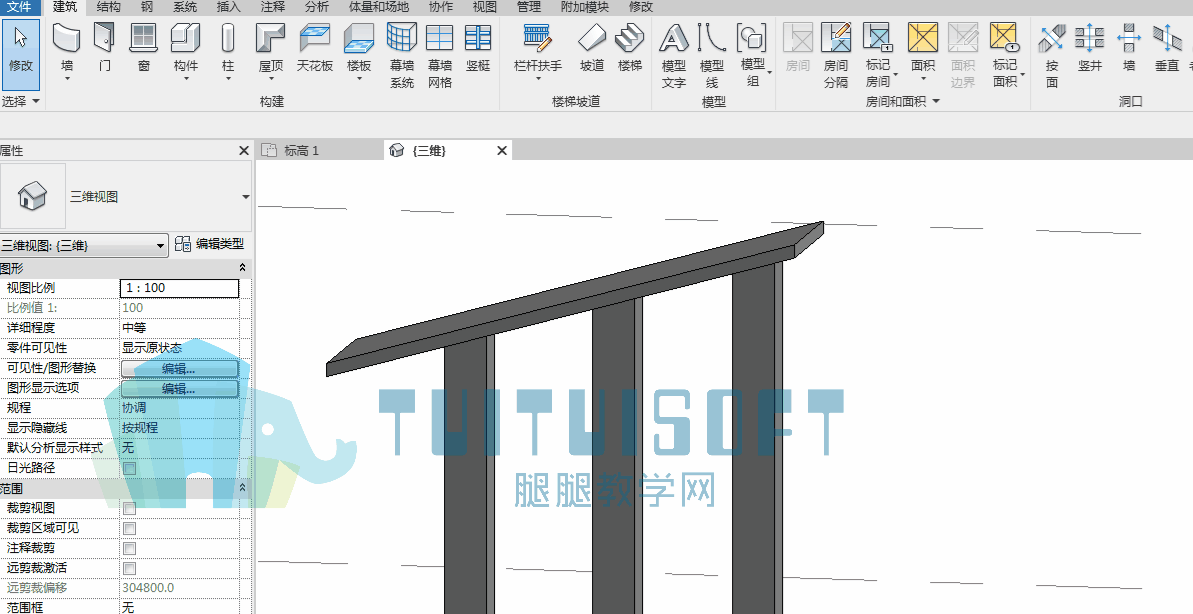Expand the 栏杆扶手 dropdown arrow
Screen dimensions: 1193x614
pyautogui.click(x=538, y=78)
